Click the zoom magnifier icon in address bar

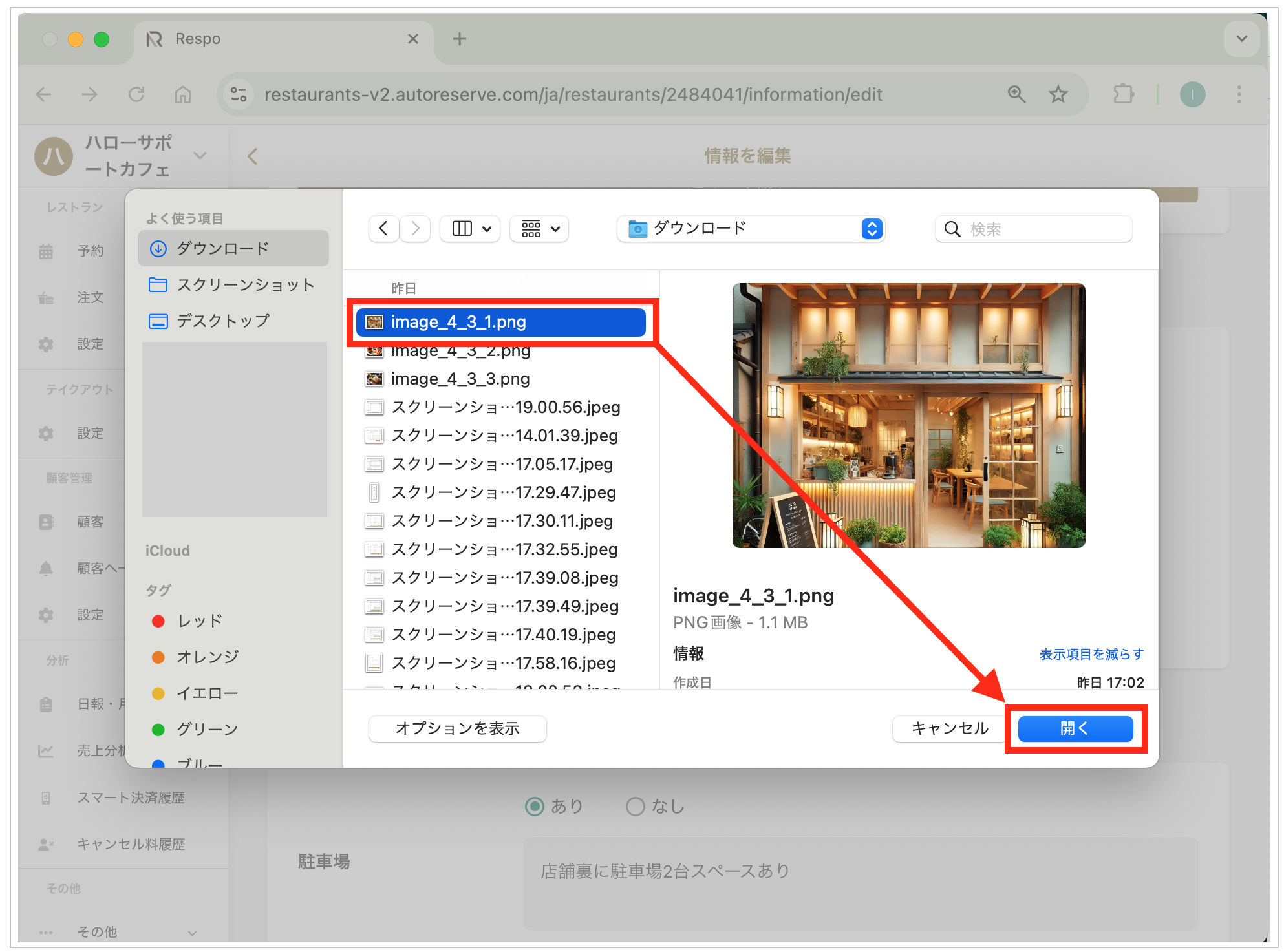coord(1016,95)
